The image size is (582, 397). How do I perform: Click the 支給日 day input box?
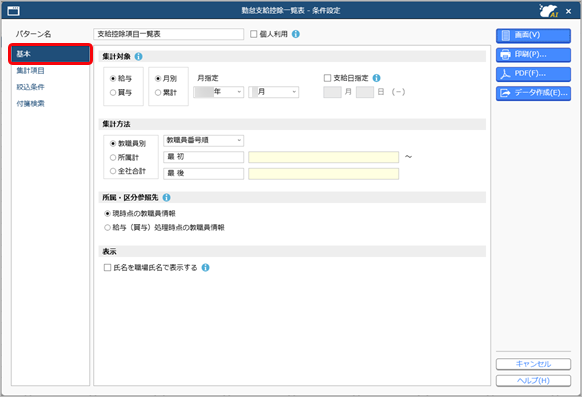(x=365, y=92)
